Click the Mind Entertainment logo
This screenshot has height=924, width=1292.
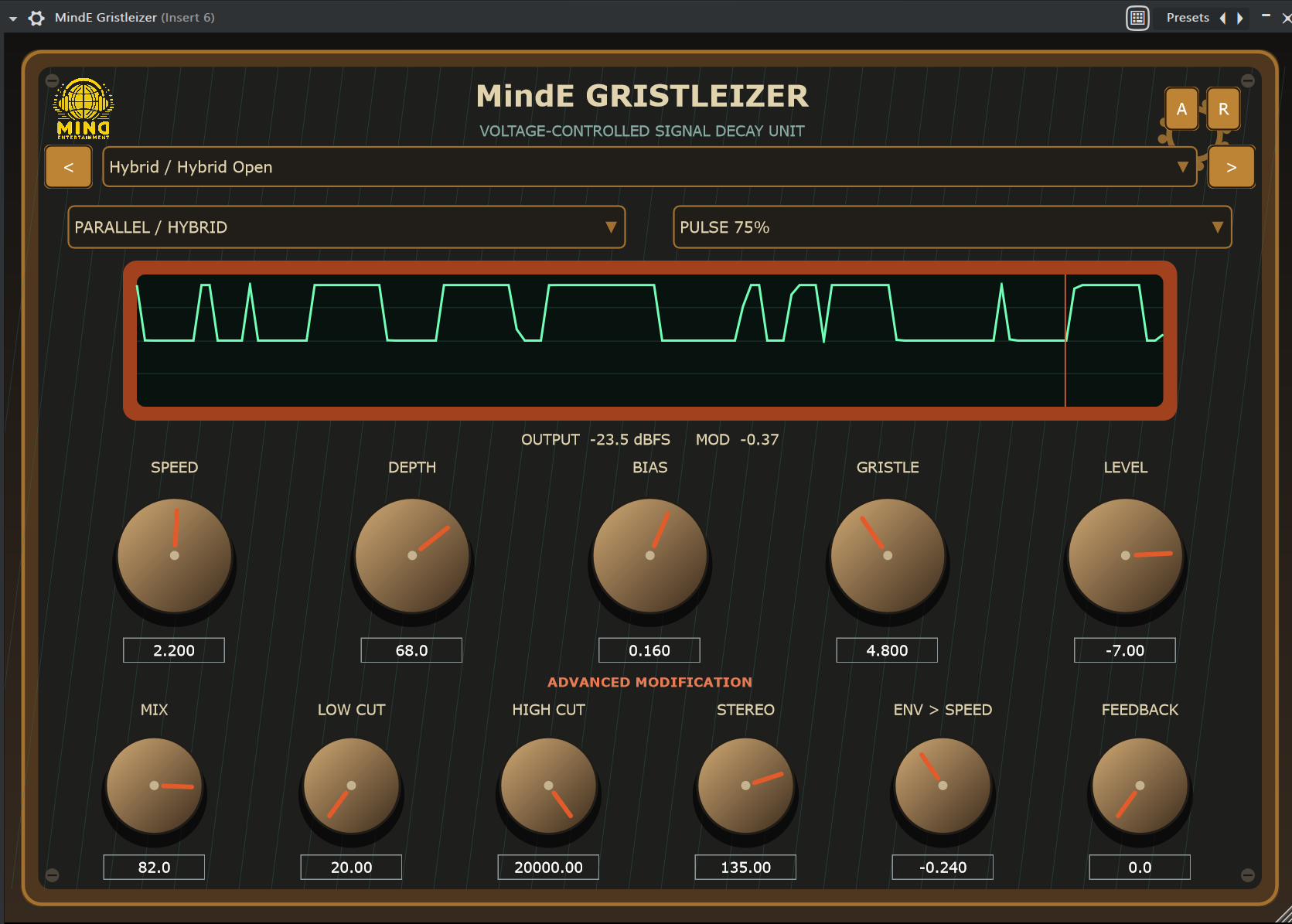coord(84,109)
